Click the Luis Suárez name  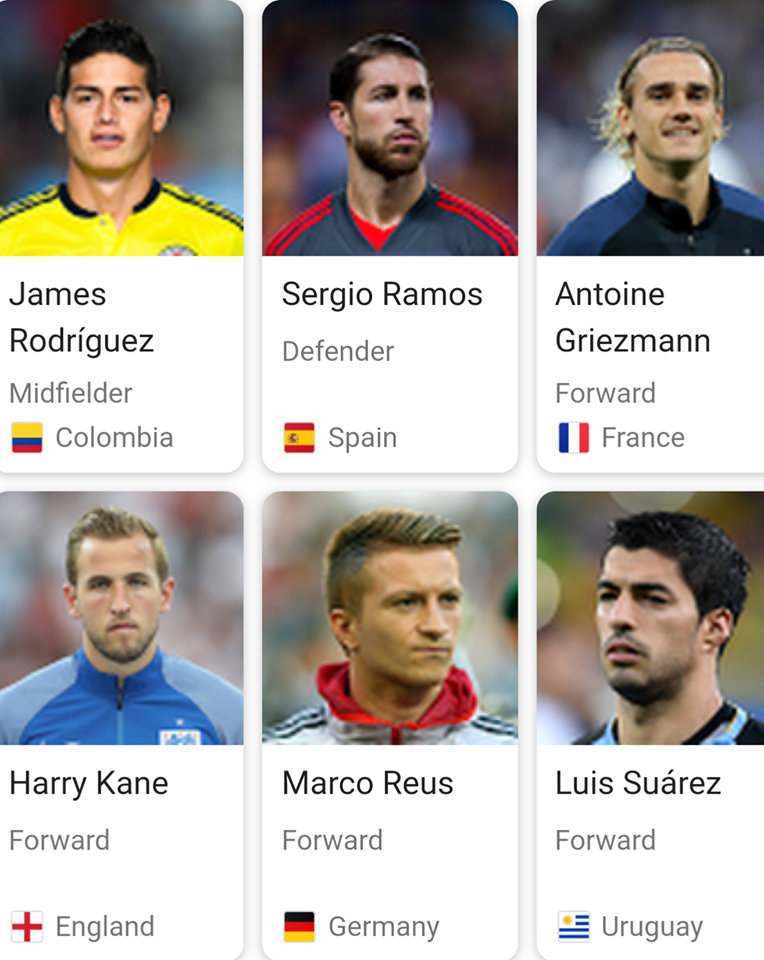[639, 783]
